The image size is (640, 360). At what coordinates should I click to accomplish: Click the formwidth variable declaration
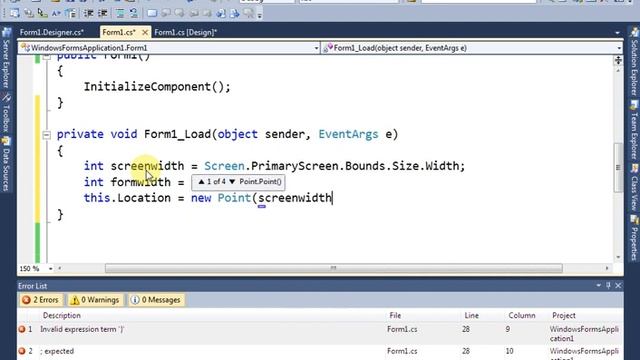(x=141, y=182)
